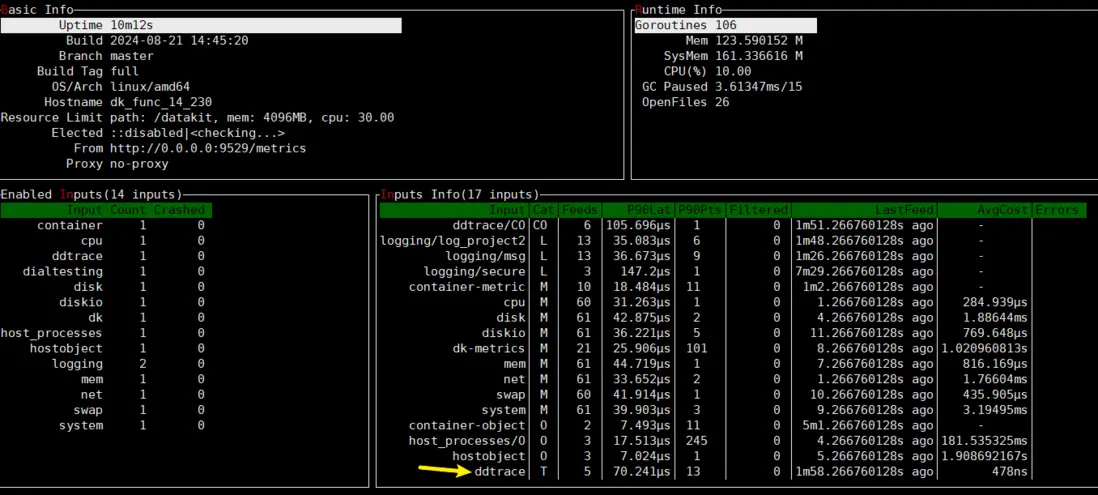The width and height of the screenshot is (1098, 495).
Task: Select the dk-metrics input row
Action: tap(488, 348)
